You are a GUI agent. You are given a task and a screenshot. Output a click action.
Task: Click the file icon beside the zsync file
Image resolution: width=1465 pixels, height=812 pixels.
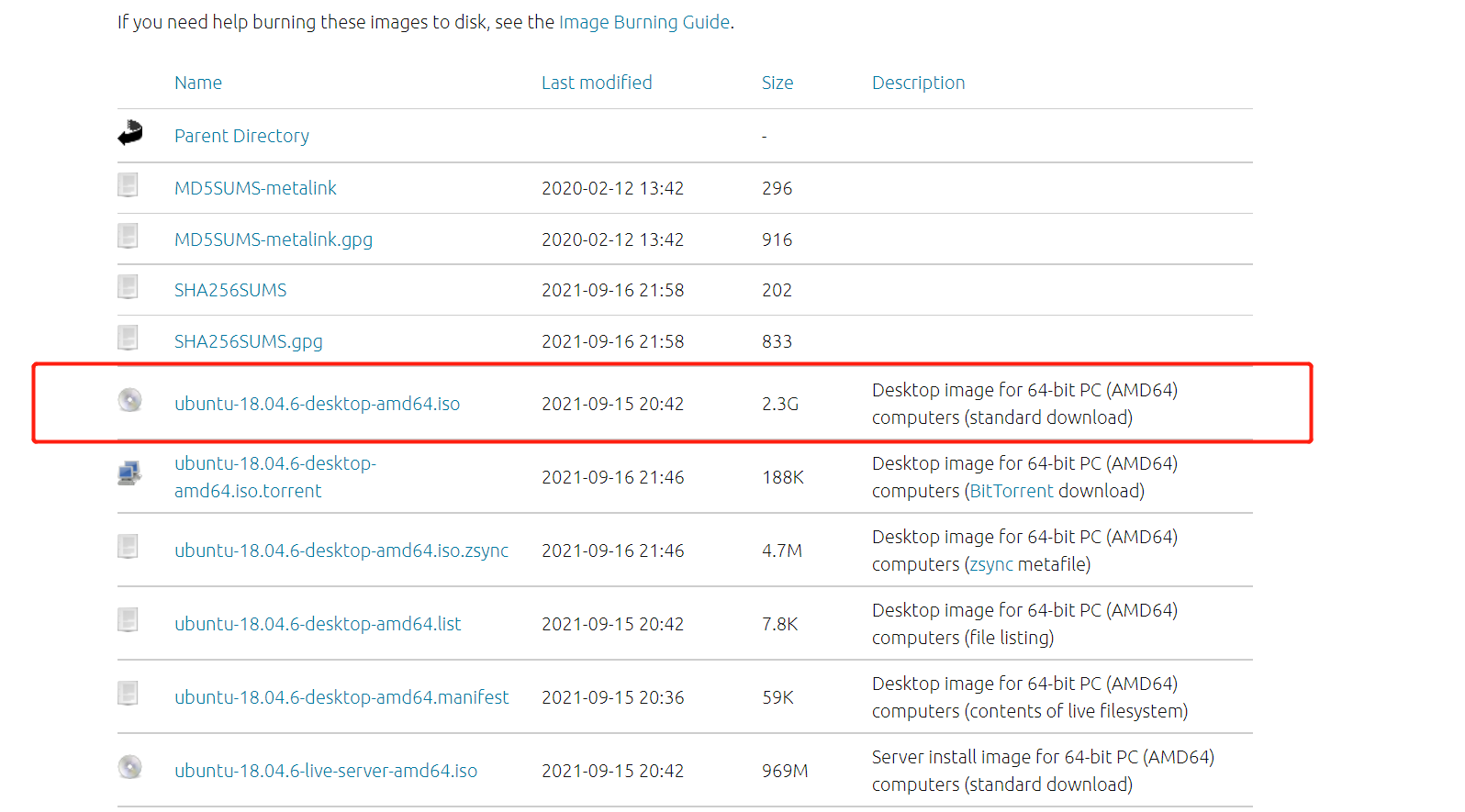tap(129, 547)
